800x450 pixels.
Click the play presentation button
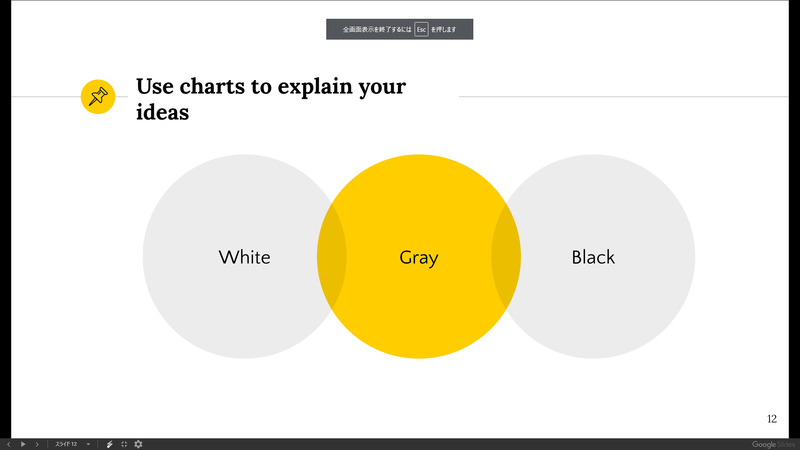23,444
